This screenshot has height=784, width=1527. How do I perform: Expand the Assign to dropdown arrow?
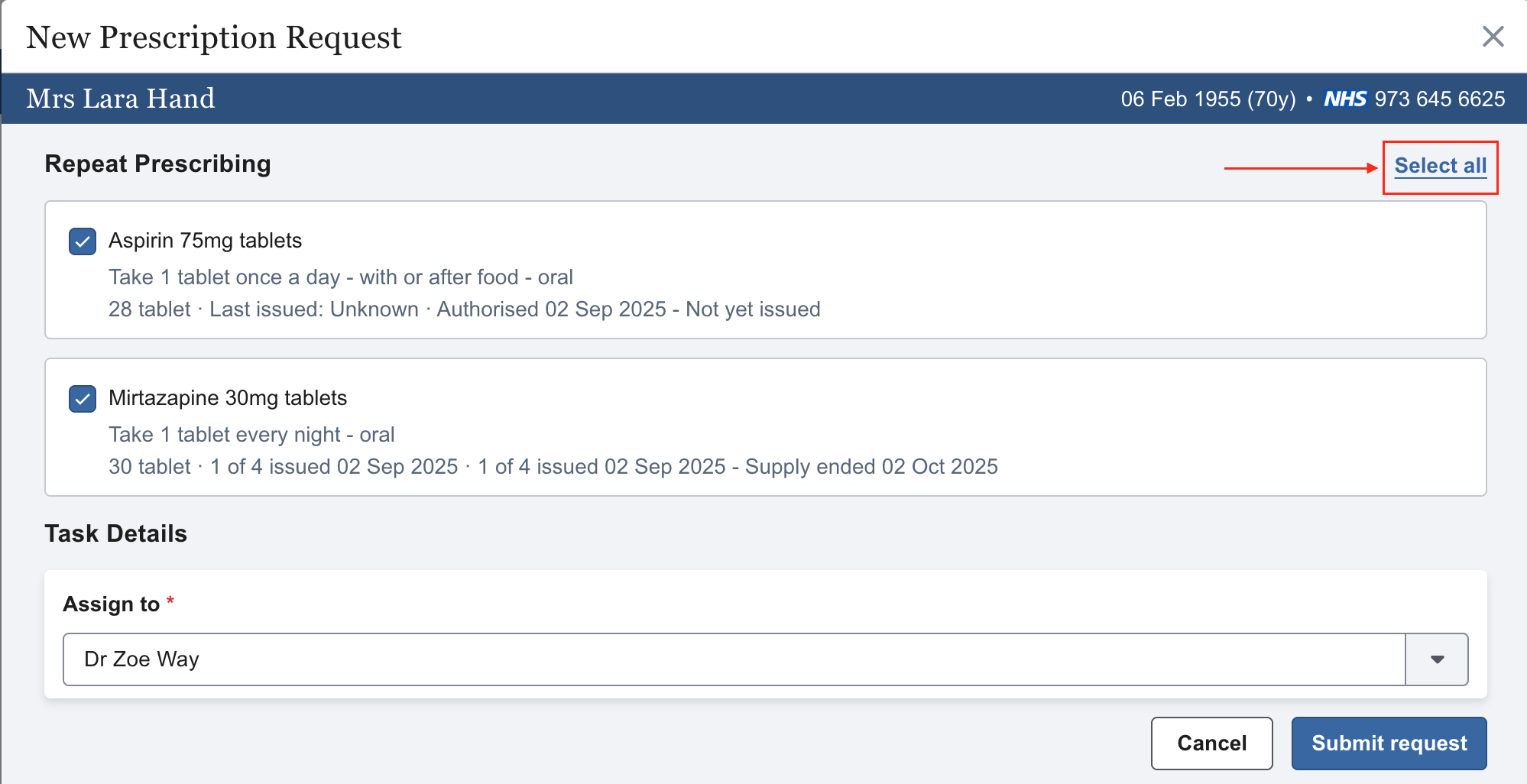(1437, 659)
